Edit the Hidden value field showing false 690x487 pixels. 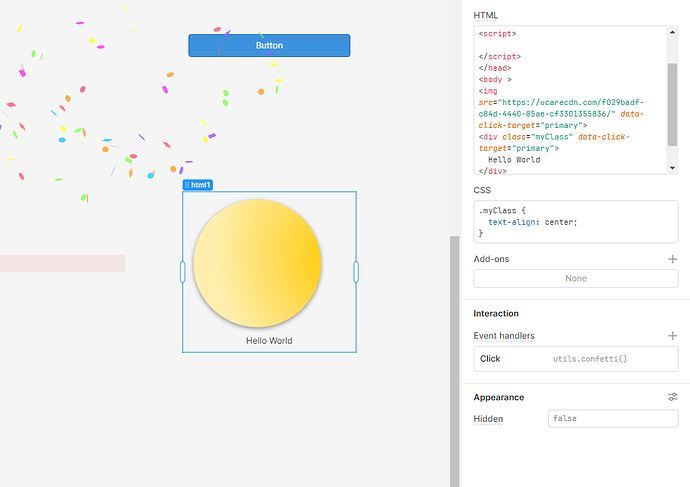pos(613,418)
